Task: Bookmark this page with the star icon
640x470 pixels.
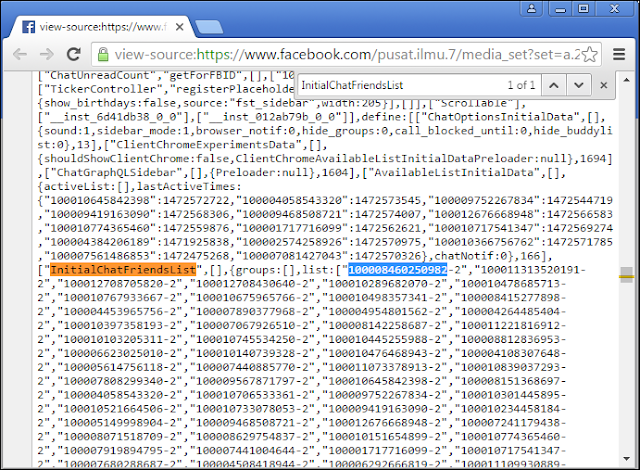Action: click(589, 54)
